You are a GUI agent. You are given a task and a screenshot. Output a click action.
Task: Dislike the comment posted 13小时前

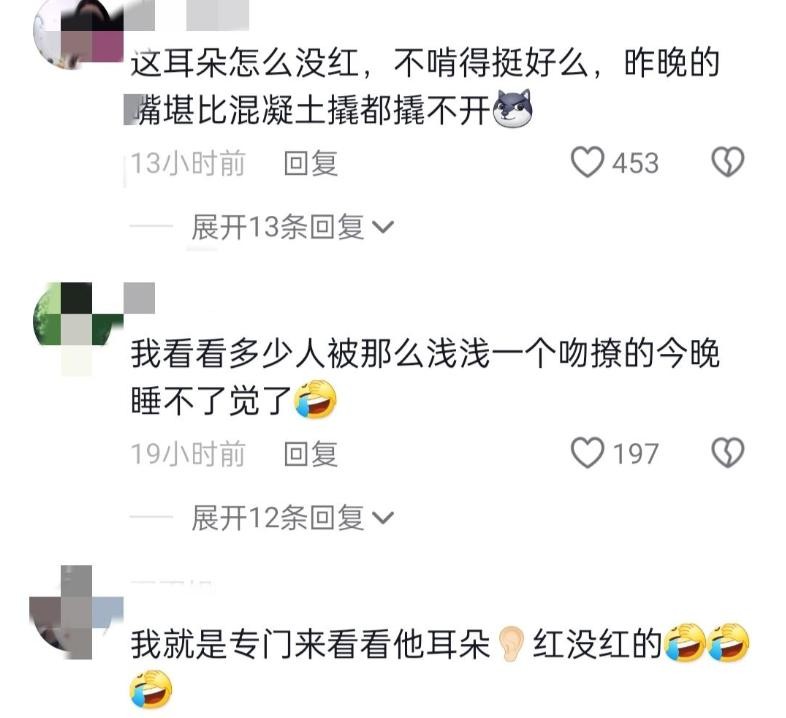click(x=728, y=162)
